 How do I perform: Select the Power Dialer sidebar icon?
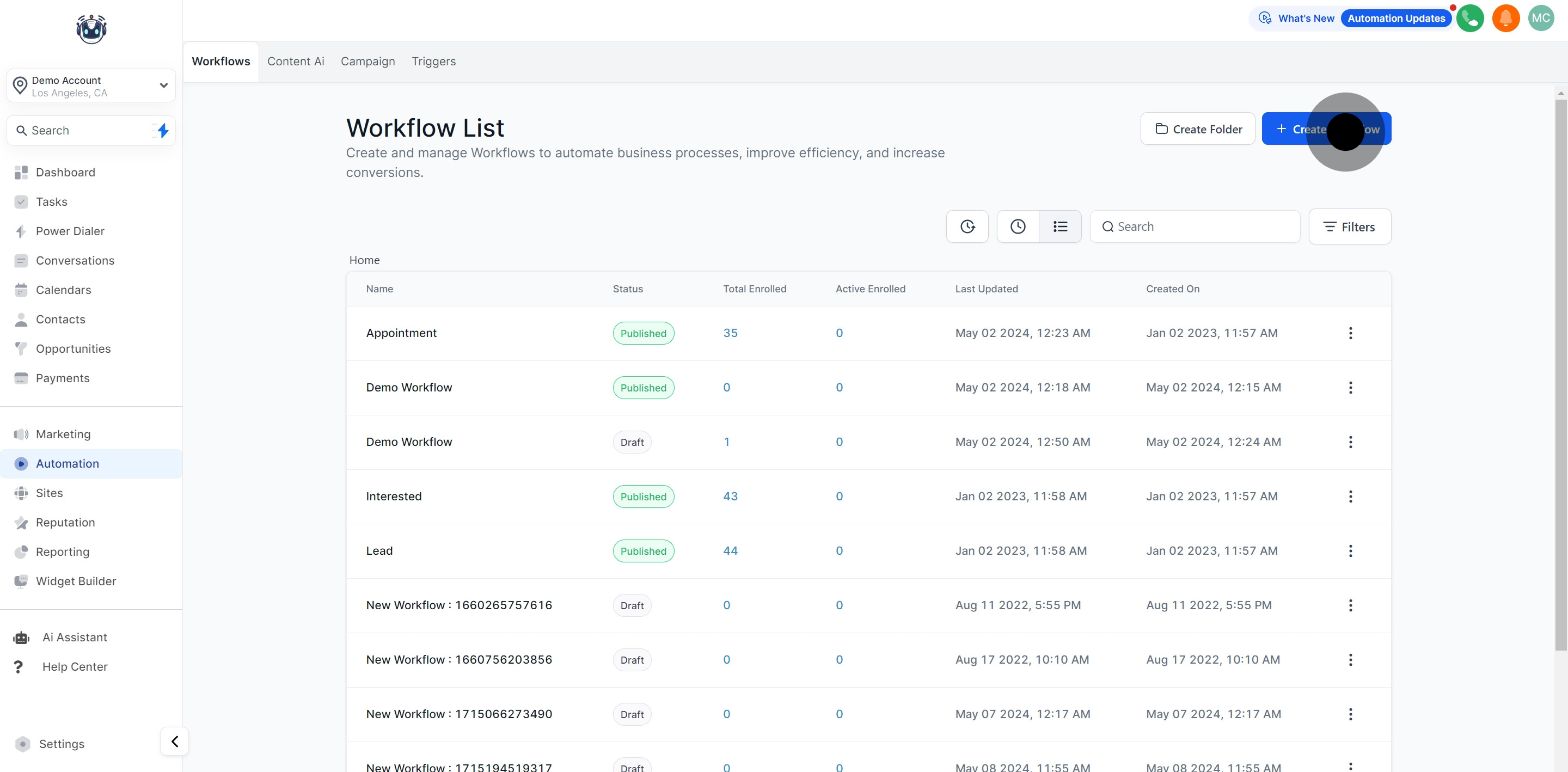(x=21, y=231)
